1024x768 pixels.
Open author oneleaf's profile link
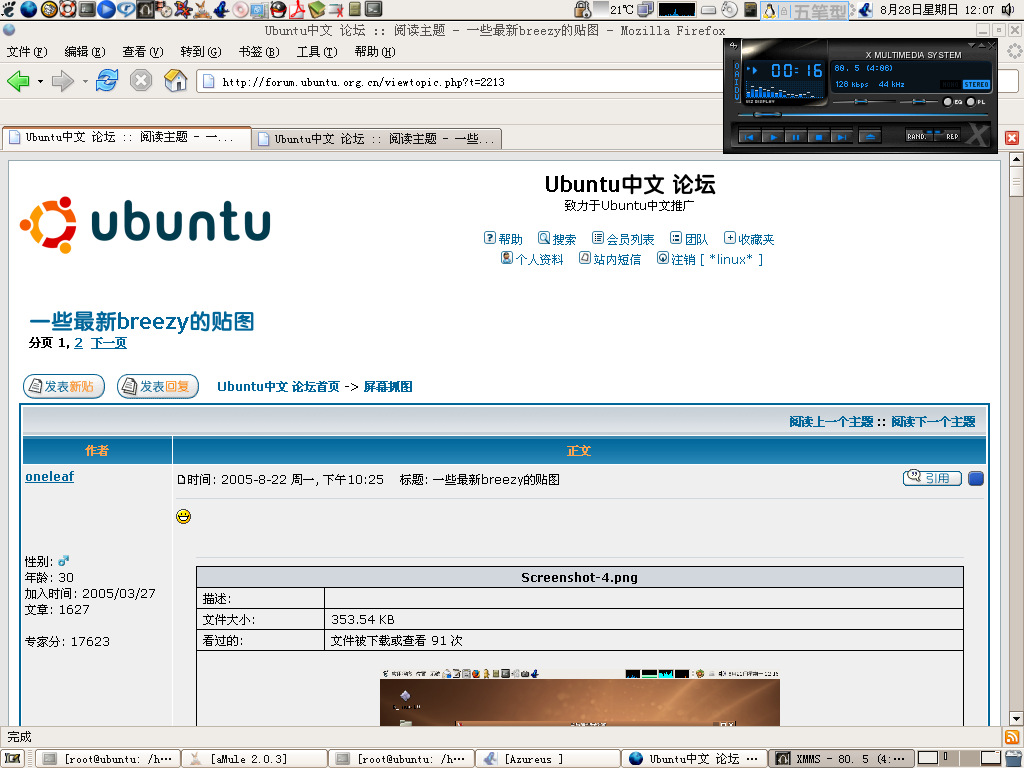click(50, 477)
